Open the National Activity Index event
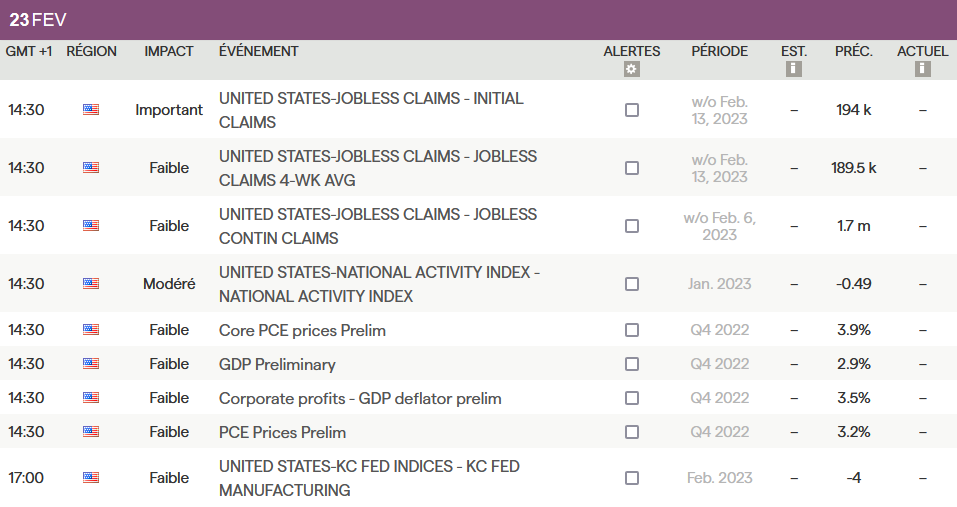The image size is (957, 507). click(379, 284)
